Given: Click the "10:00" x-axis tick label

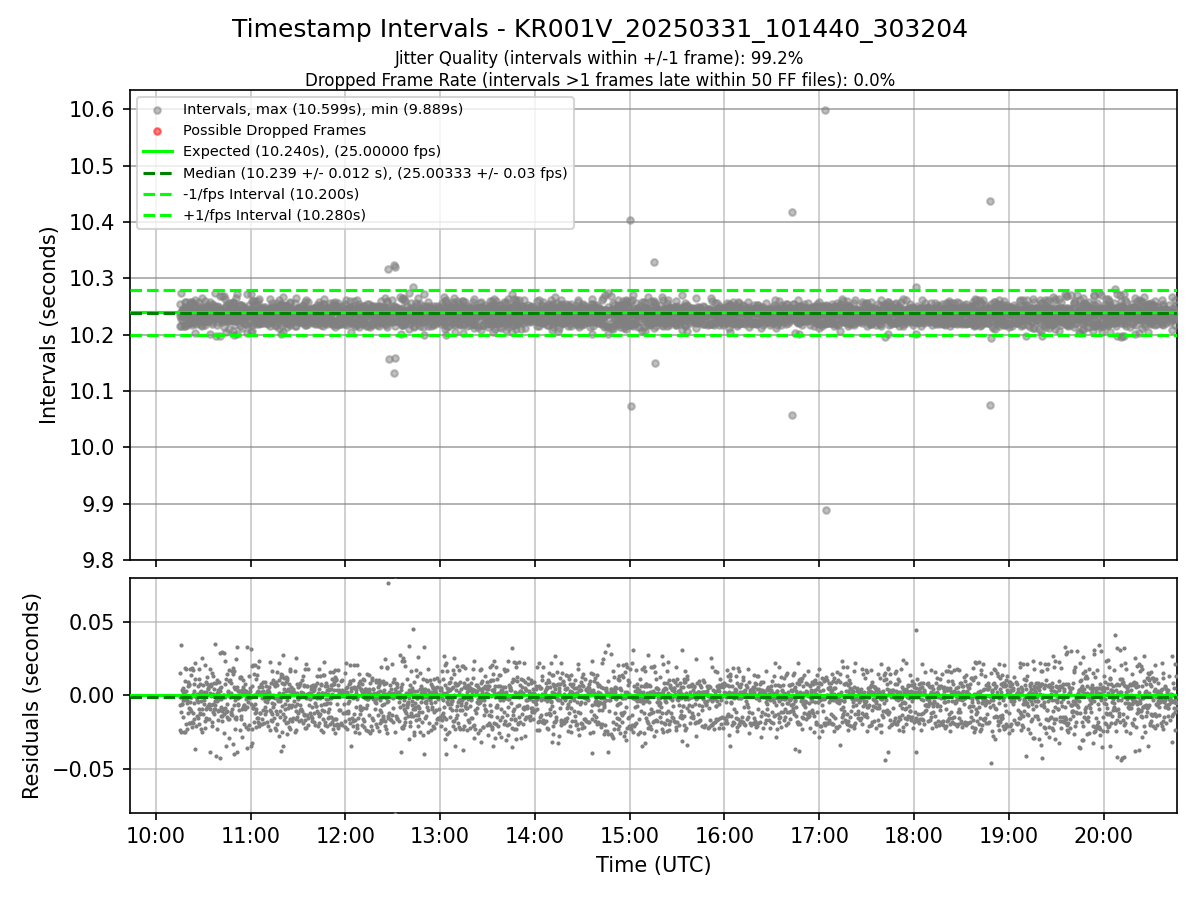Looking at the screenshot, I should [x=156, y=835].
